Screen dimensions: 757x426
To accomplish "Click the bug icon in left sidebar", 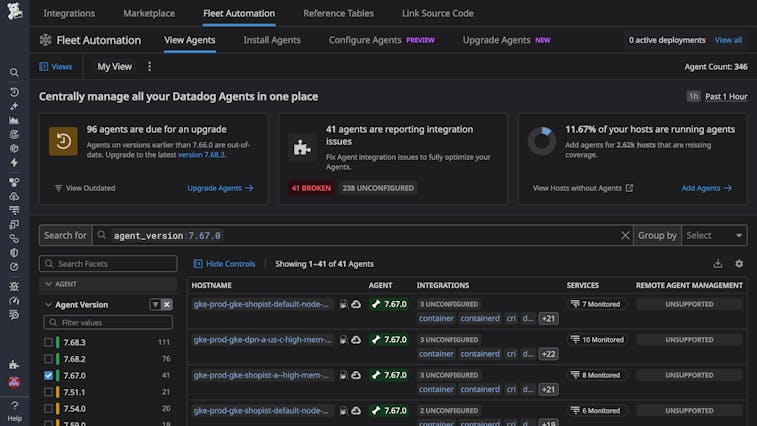I will click(x=14, y=286).
